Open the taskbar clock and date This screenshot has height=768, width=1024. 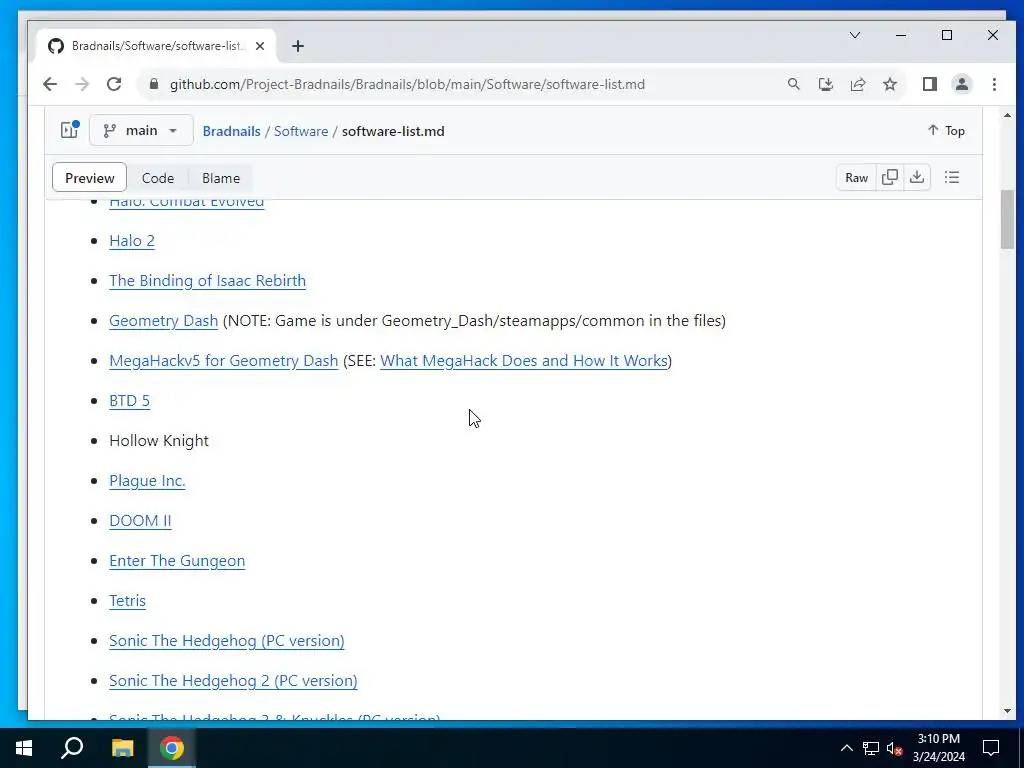coord(938,748)
